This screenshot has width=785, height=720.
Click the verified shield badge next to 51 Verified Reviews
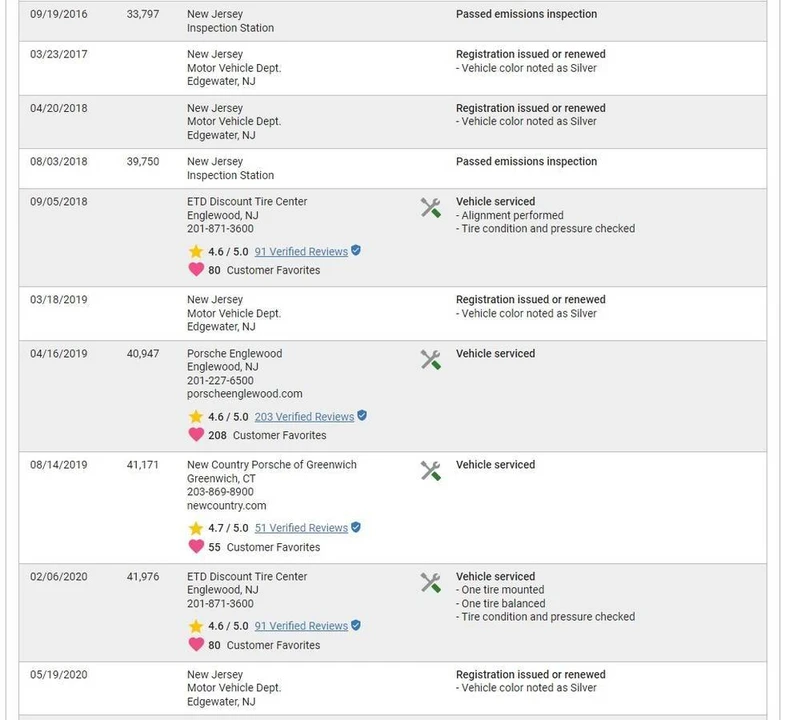coord(356,527)
